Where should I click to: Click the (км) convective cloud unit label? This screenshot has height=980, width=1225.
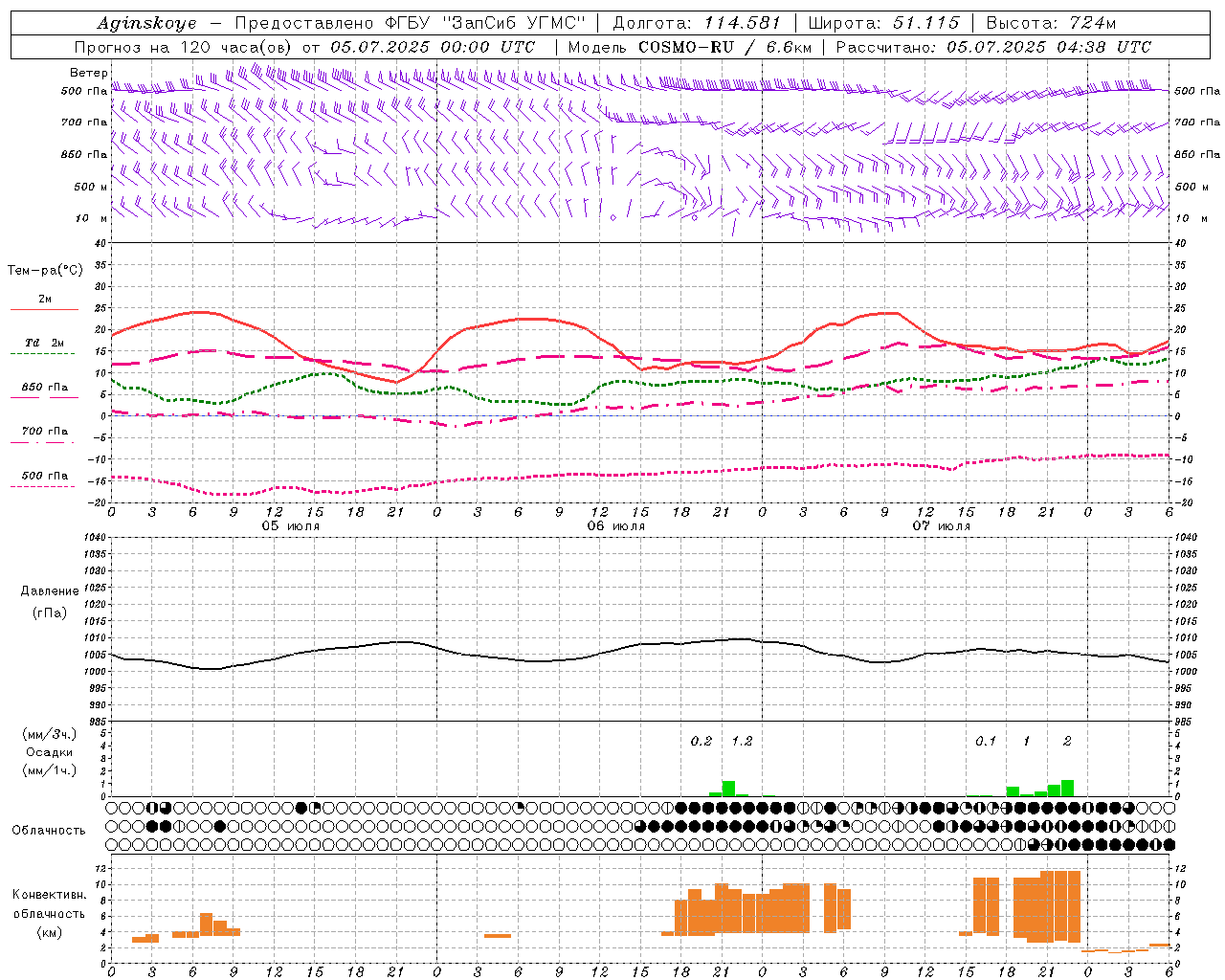coord(49,932)
